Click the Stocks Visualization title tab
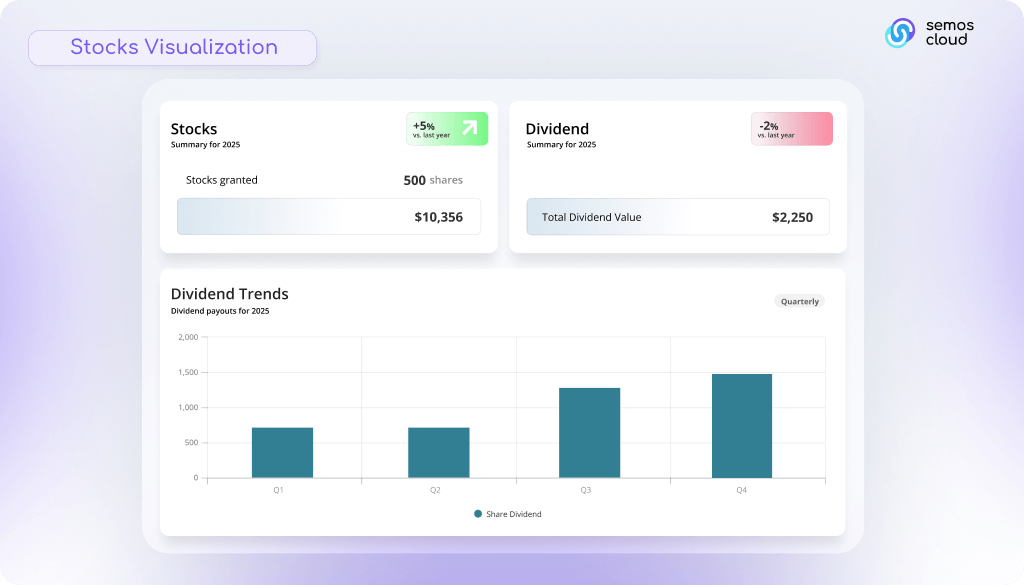The height and width of the screenshot is (585, 1024). click(x=173, y=48)
